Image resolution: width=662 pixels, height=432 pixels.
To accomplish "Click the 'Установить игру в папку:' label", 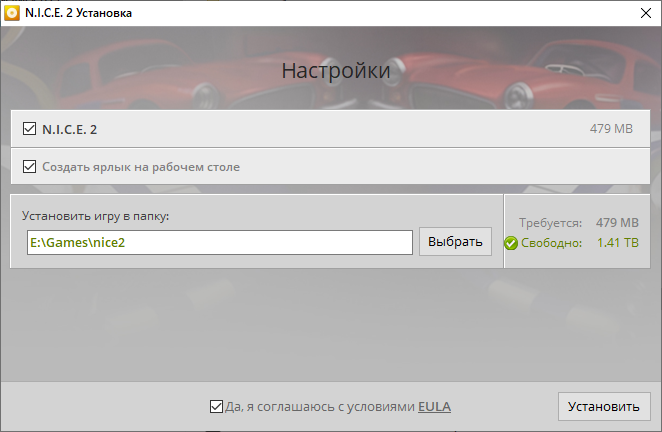I will (95, 216).
